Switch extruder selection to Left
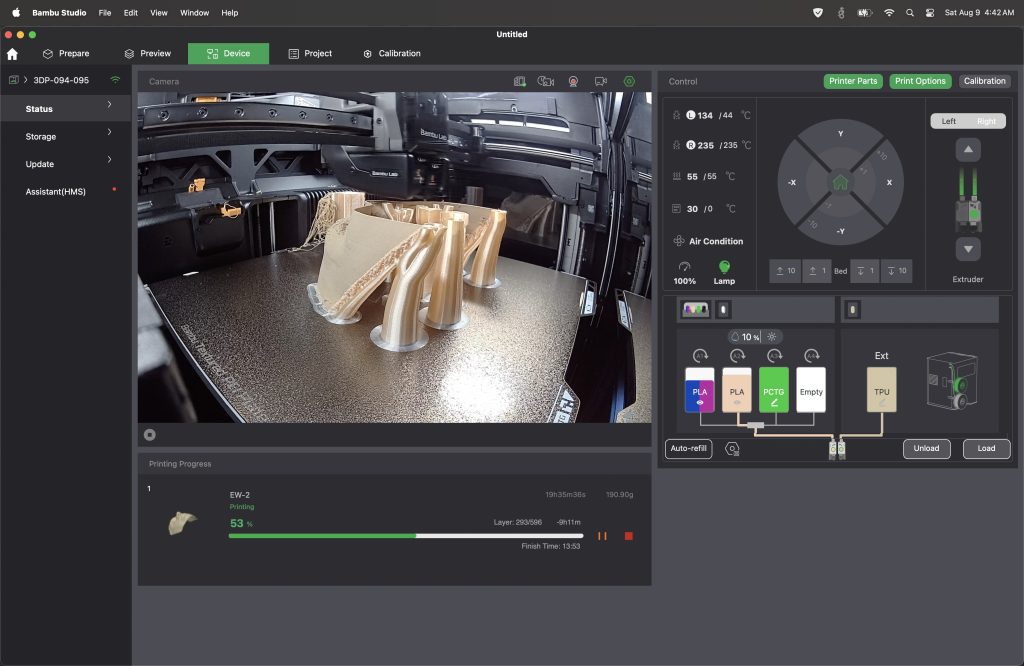Viewport: 1024px width, 666px height. [x=949, y=121]
